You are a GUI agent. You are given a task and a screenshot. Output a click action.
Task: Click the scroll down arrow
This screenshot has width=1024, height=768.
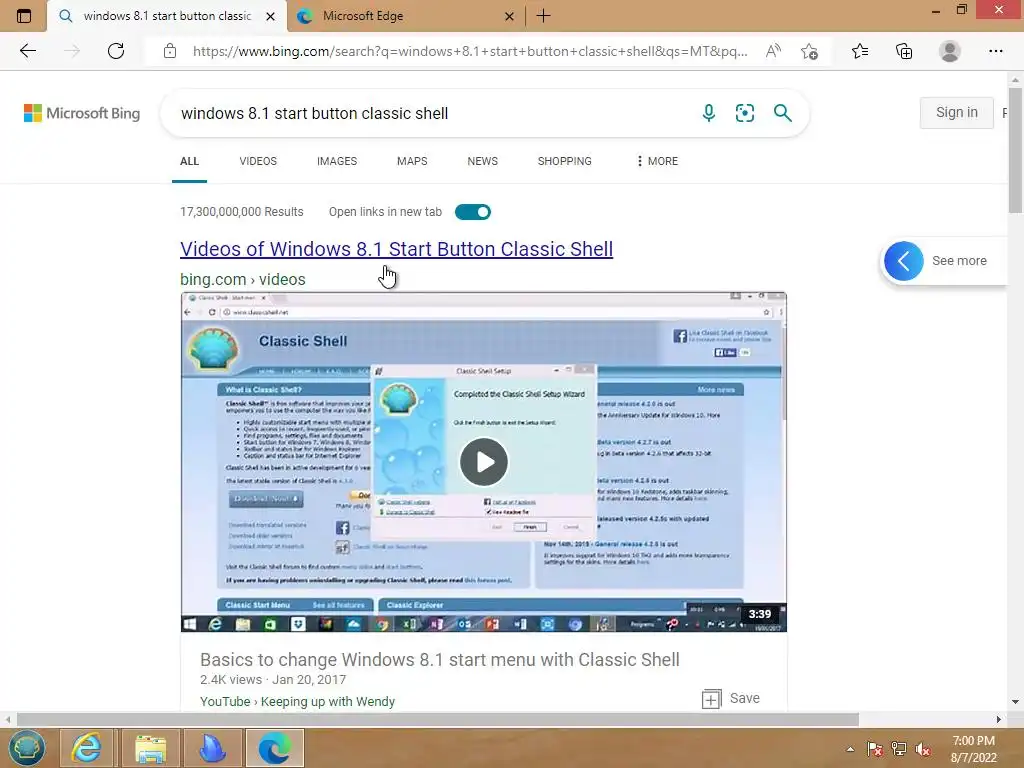(x=1015, y=702)
